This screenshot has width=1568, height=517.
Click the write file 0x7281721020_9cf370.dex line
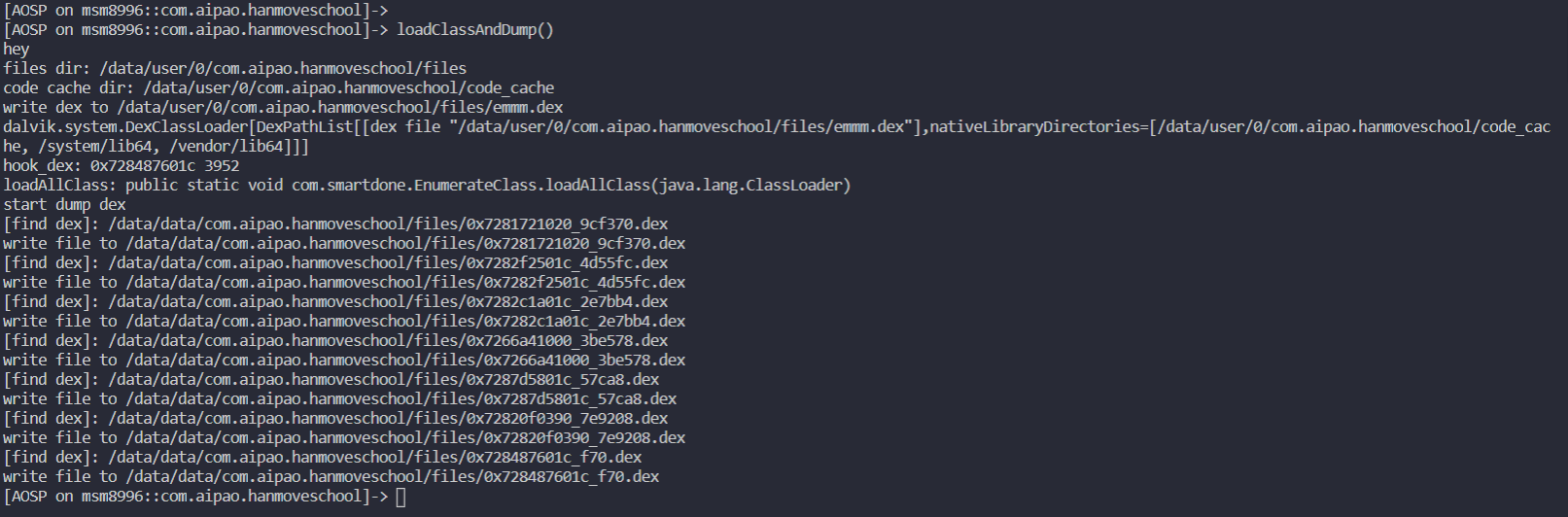[344, 243]
